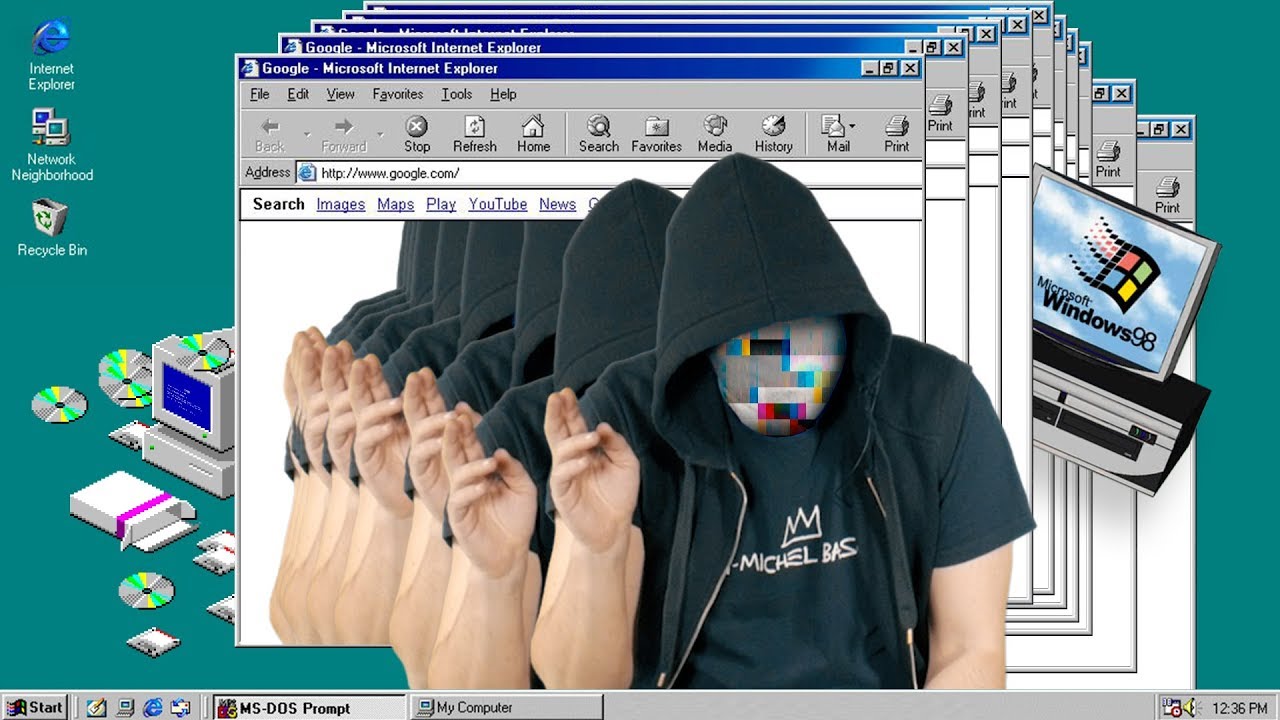Go to the Home page
1280x720 pixels.
tap(533, 135)
